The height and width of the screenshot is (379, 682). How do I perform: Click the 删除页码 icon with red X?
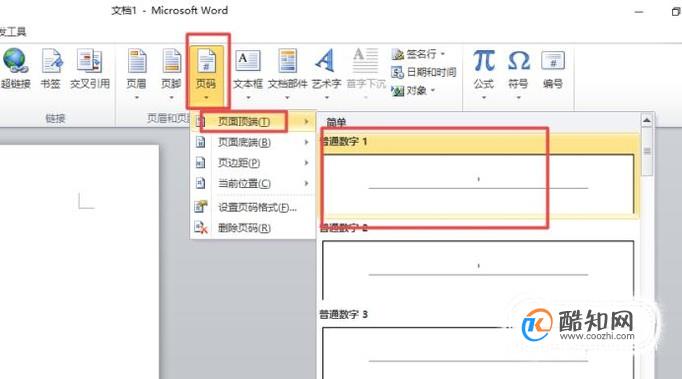201,227
